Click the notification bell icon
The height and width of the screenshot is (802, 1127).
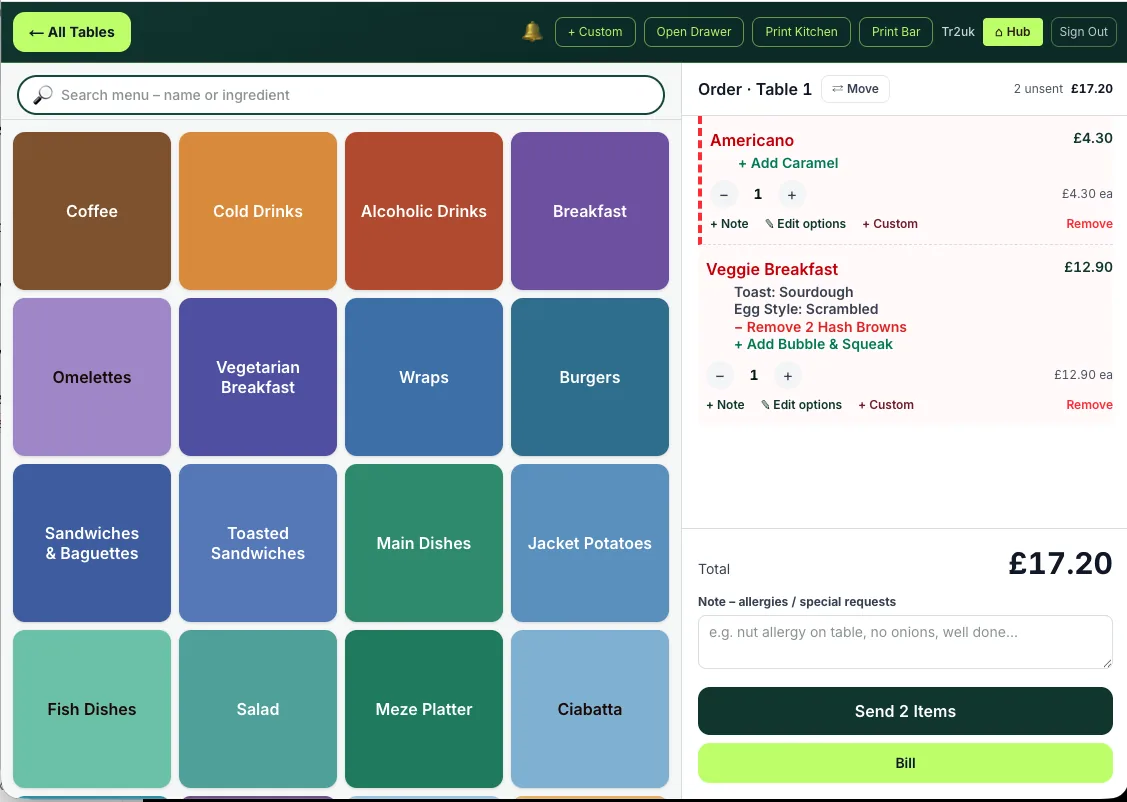(532, 32)
